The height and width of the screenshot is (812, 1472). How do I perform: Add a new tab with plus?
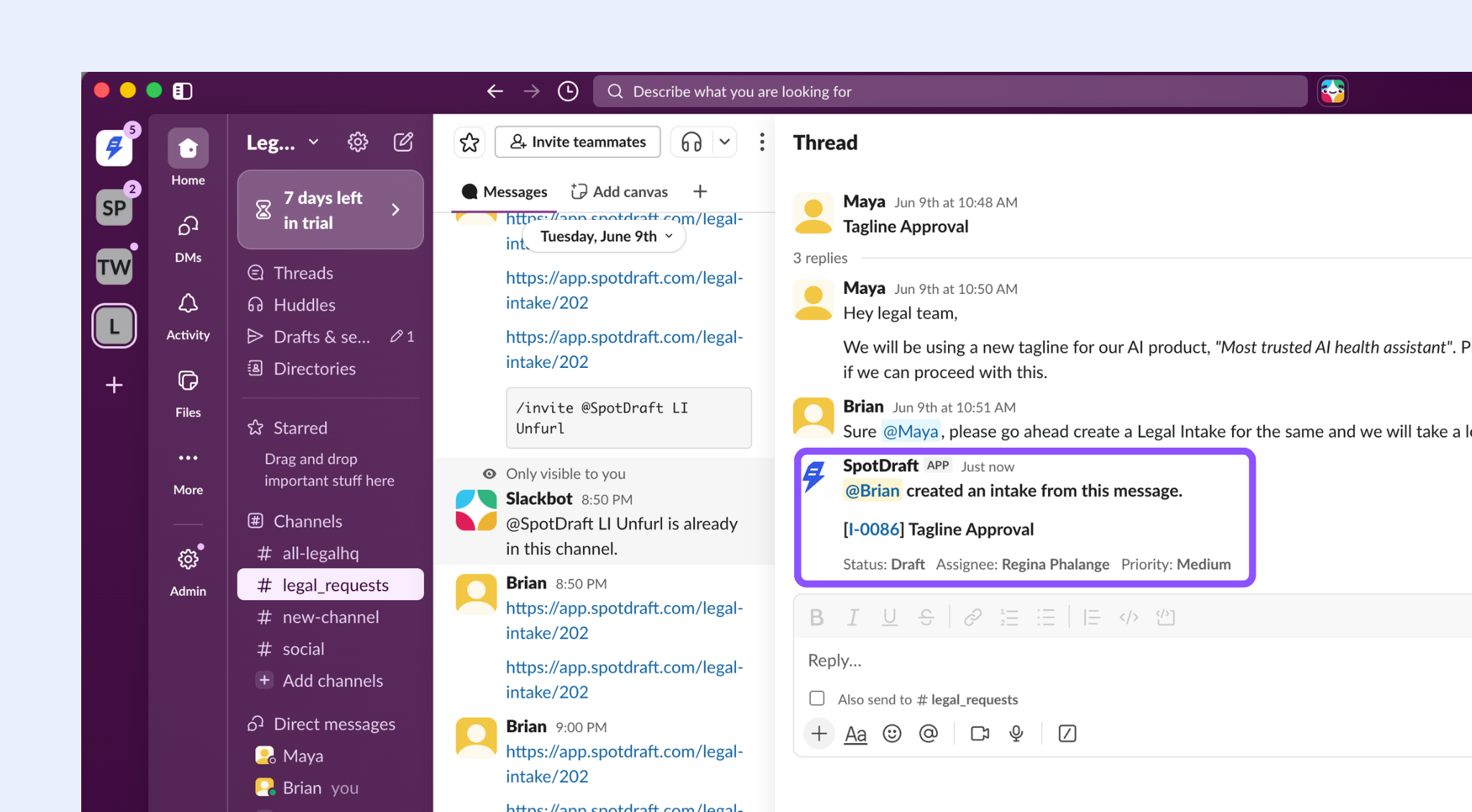coord(700,192)
